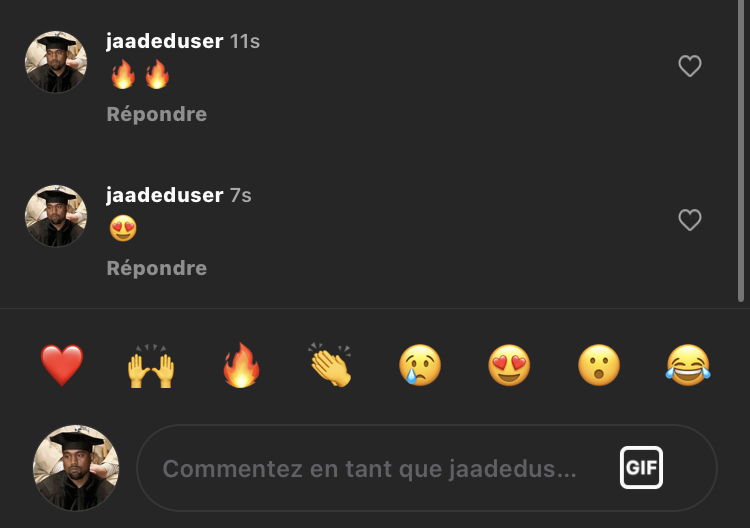Insert tears of joy emoji quick reaction
This screenshot has height=528, width=750.
pyautogui.click(x=688, y=365)
